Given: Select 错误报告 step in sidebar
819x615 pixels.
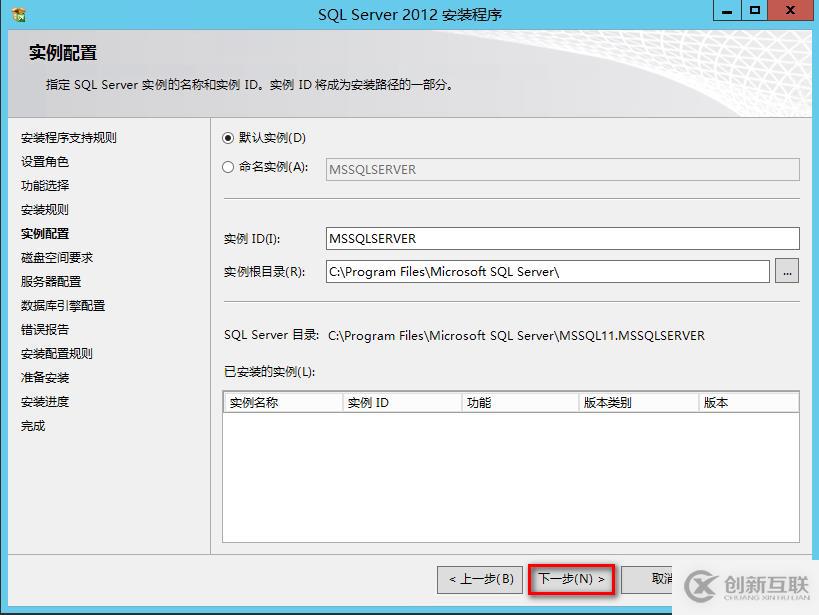Looking at the screenshot, I should [45, 330].
